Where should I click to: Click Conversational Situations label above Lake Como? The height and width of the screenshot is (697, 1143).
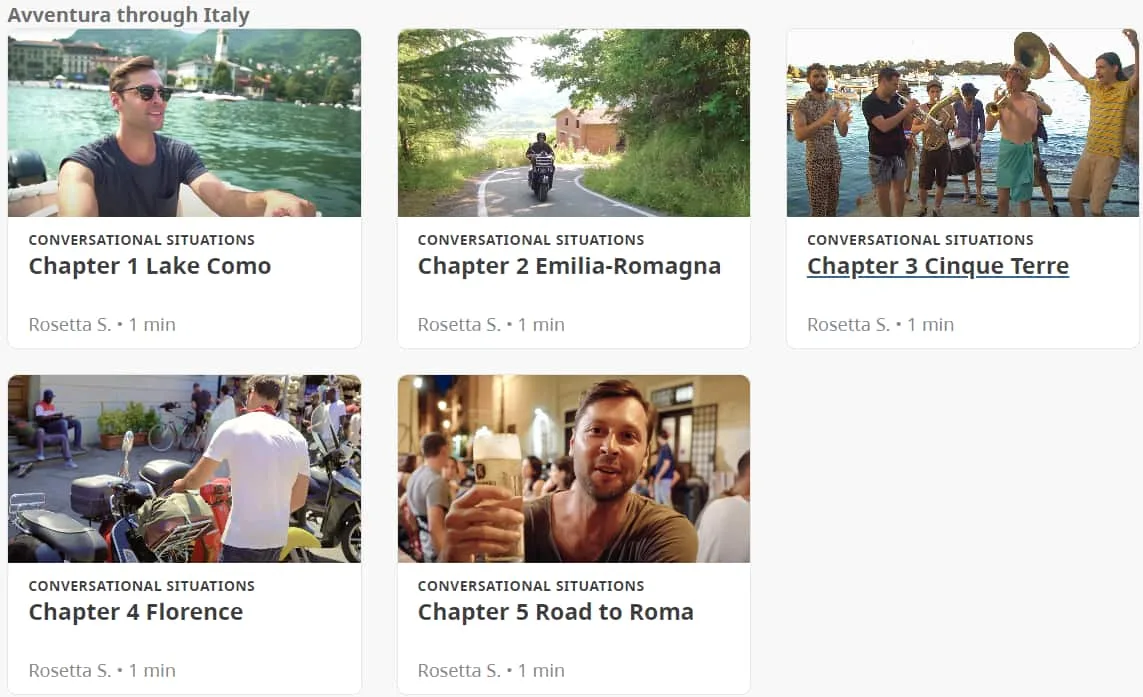pos(141,240)
